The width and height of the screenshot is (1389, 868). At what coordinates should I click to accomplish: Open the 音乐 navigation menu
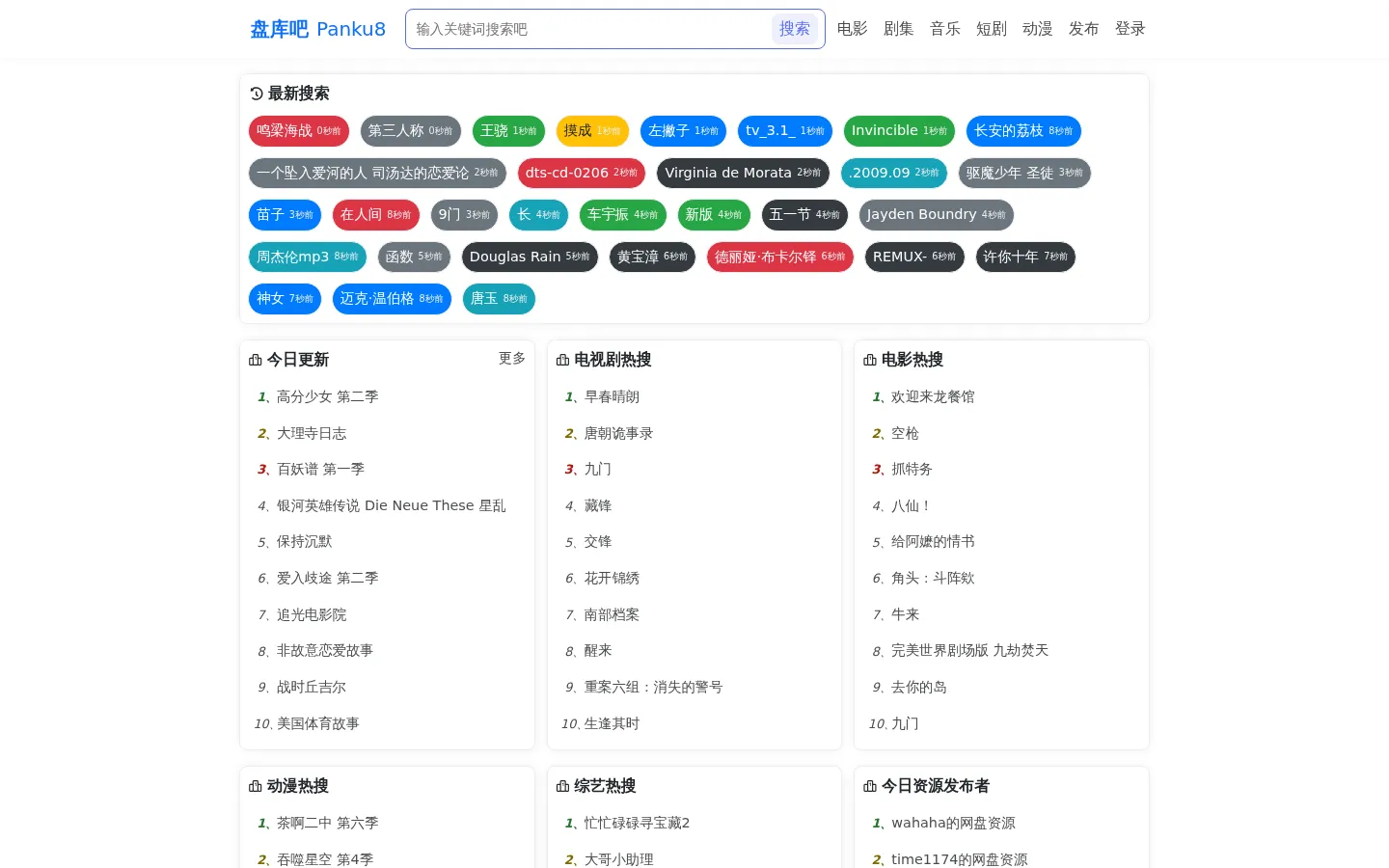pos(945,29)
